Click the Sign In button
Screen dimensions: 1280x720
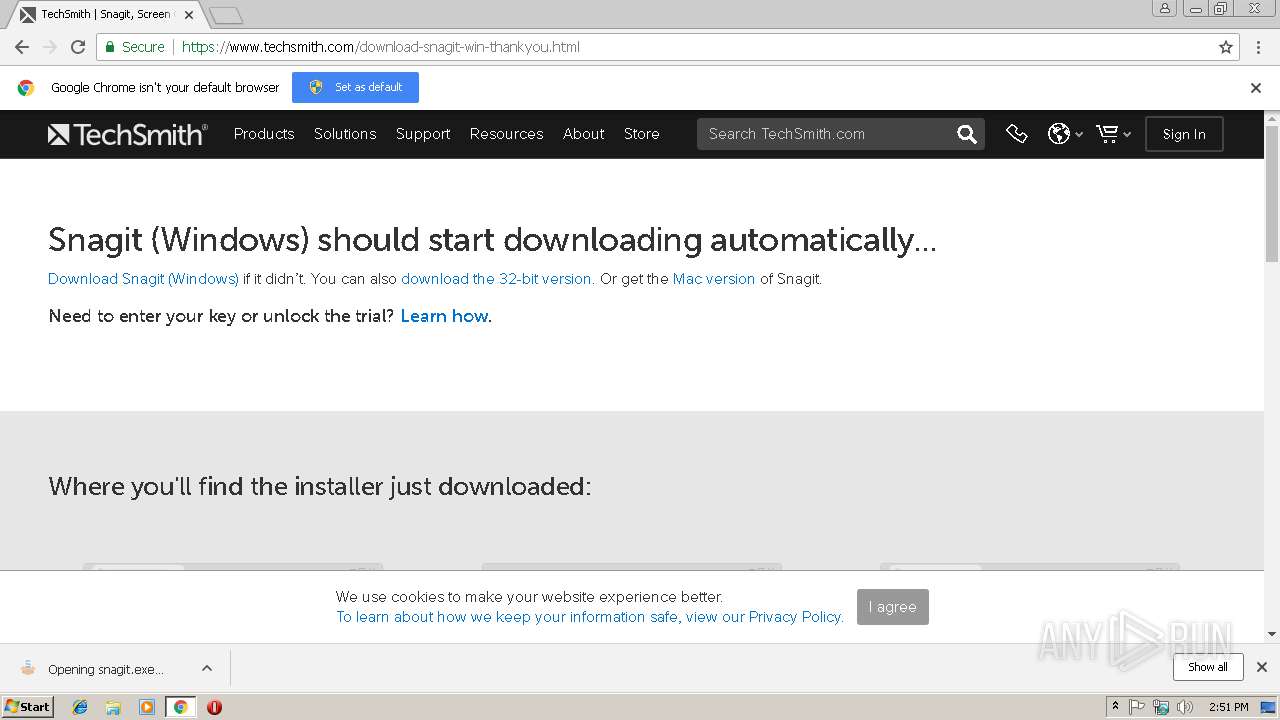[x=1184, y=134]
